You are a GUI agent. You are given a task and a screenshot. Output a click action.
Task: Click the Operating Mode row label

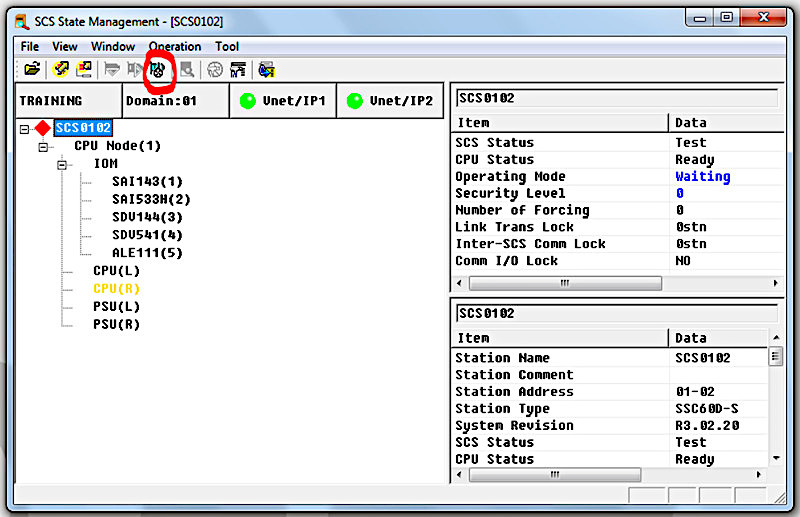click(510, 177)
